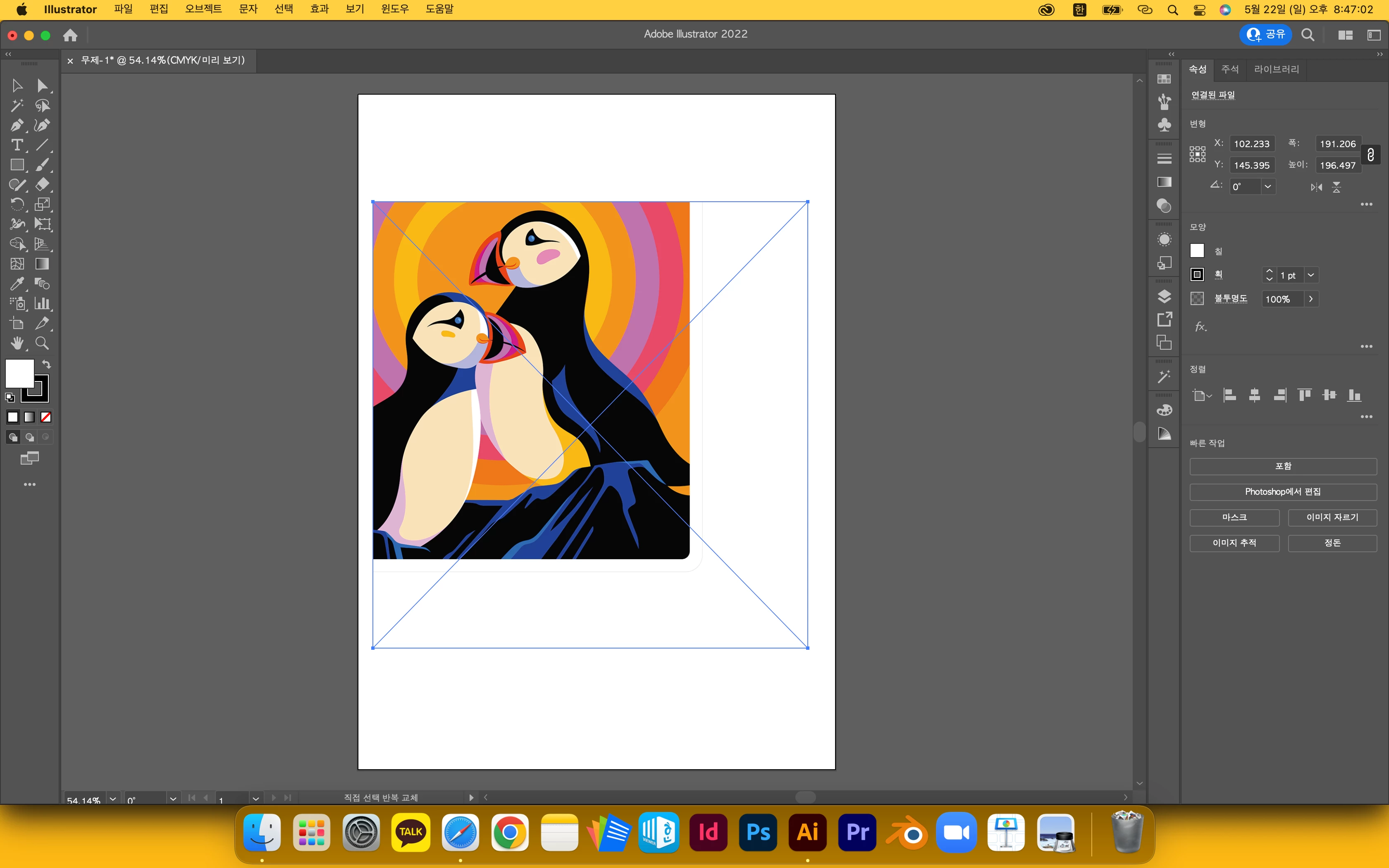
Task: Click the white fill swatch in properties
Action: 1197,251
